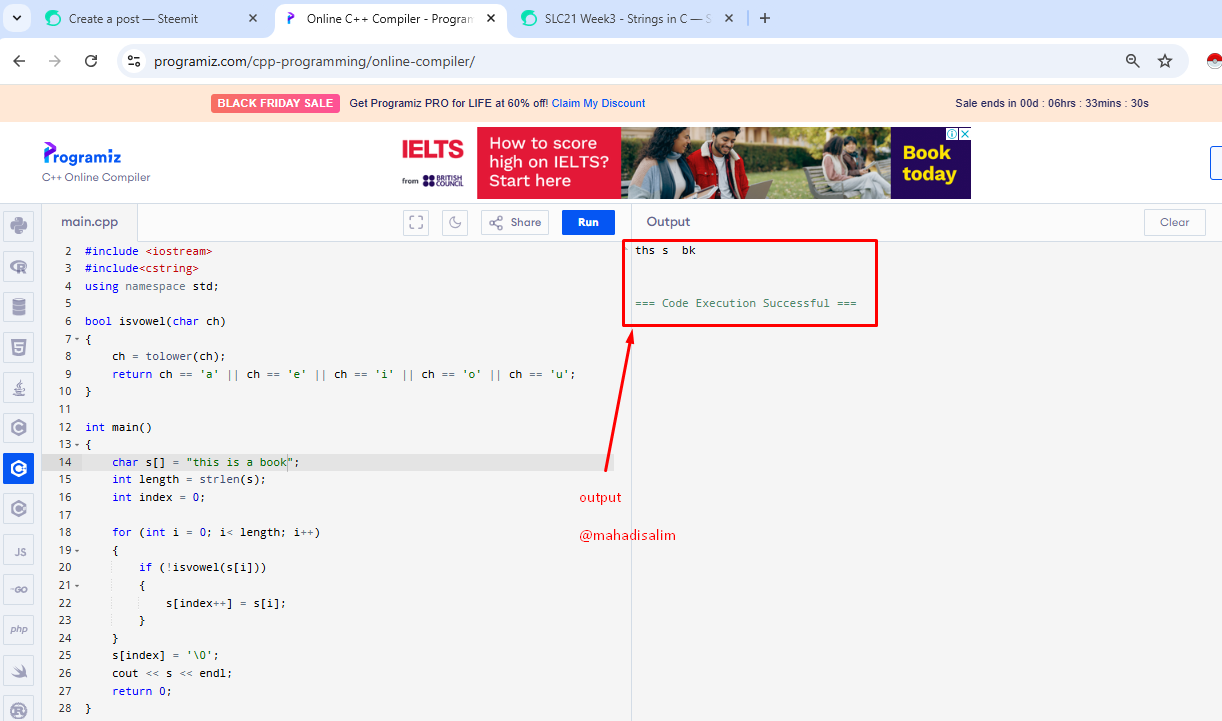Collapse the for loop at line 19
This screenshot has width=1222, height=721.
click(77, 550)
